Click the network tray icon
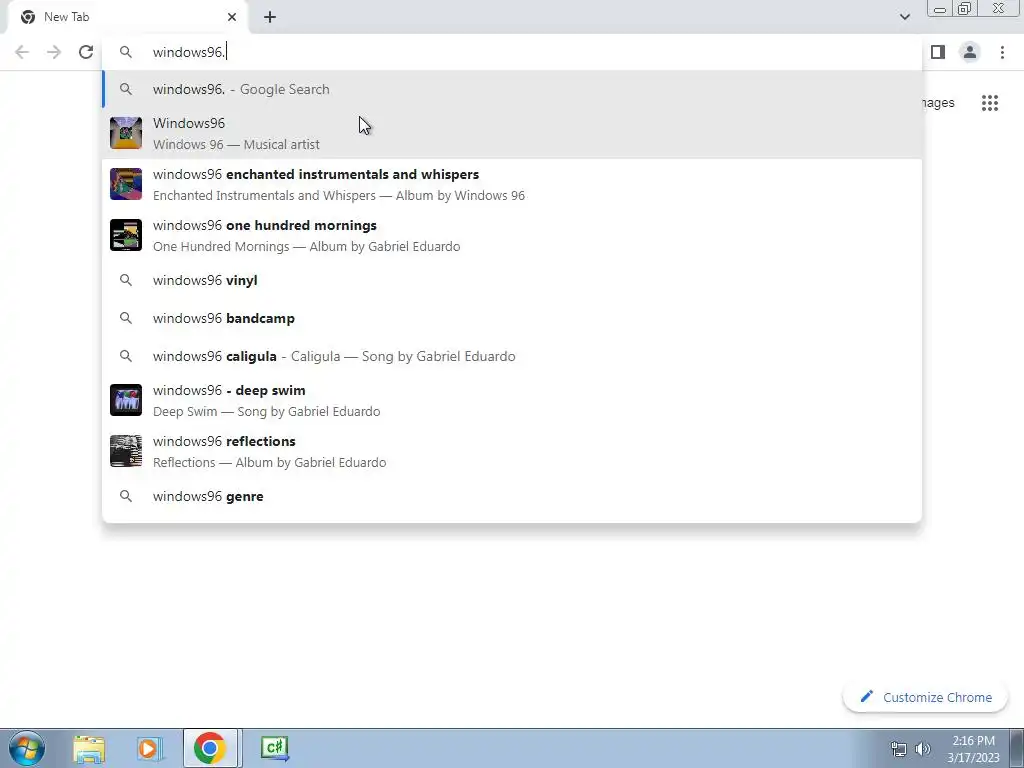The image size is (1024, 768). pyautogui.click(x=899, y=749)
